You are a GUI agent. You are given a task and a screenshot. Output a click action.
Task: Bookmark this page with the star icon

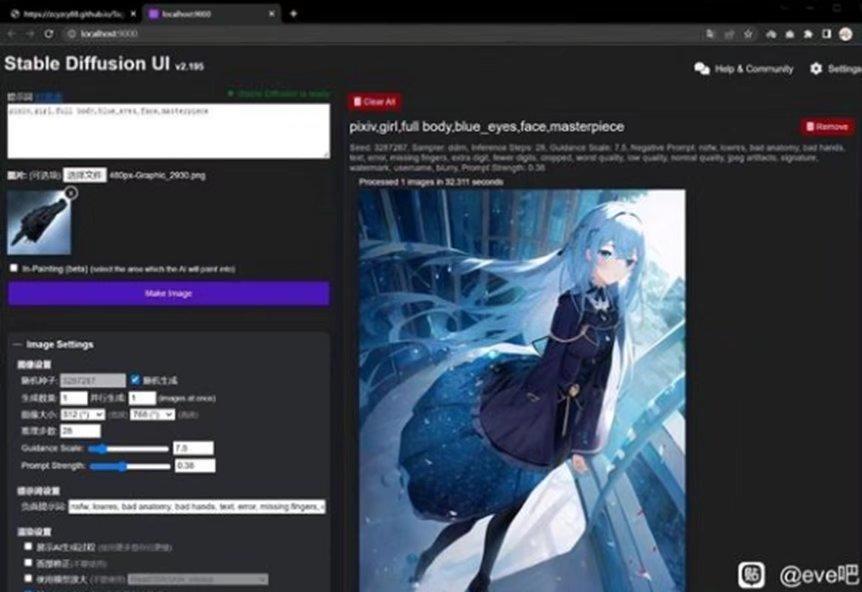pyautogui.click(x=748, y=34)
